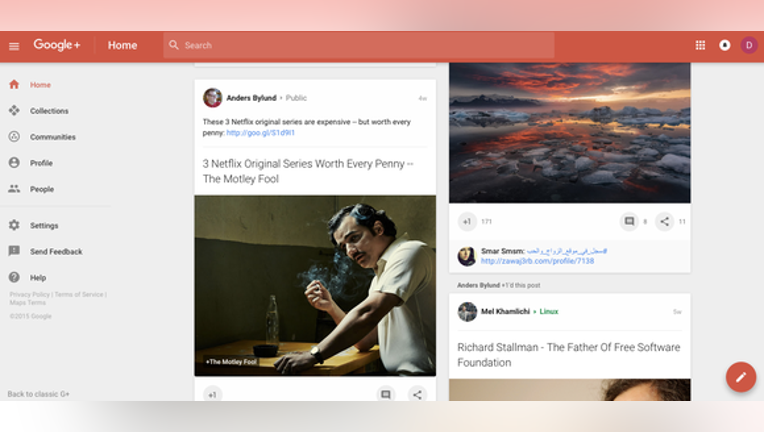764x432 pixels.
Task: Click Back to classic G+
Action: point(38,394)
